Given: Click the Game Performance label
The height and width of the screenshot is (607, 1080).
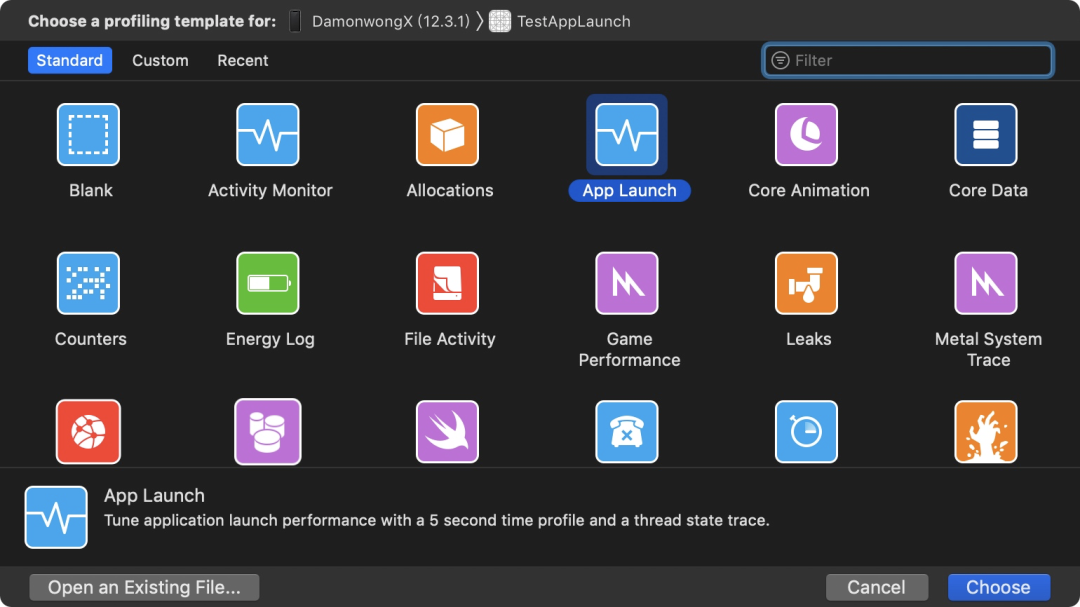Looking at the screenshot, I should pyautogui.click(x=630, y=349).
